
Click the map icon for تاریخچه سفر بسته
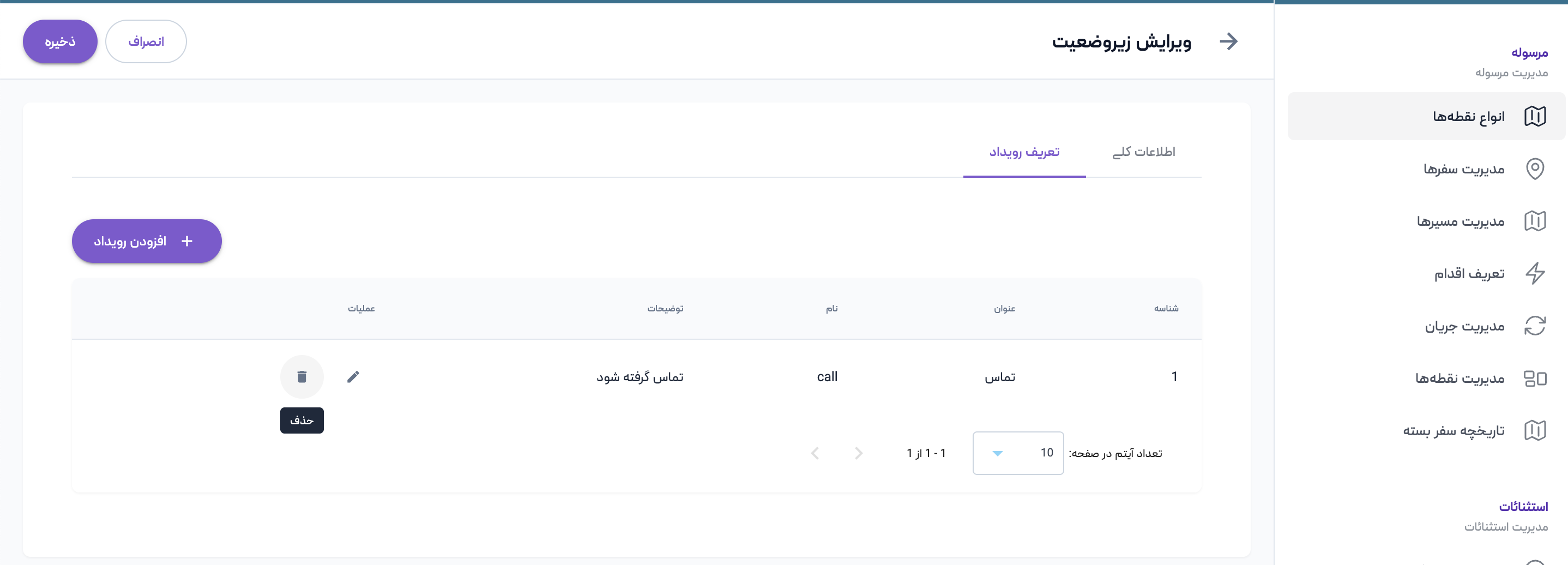click(1535, 430)
